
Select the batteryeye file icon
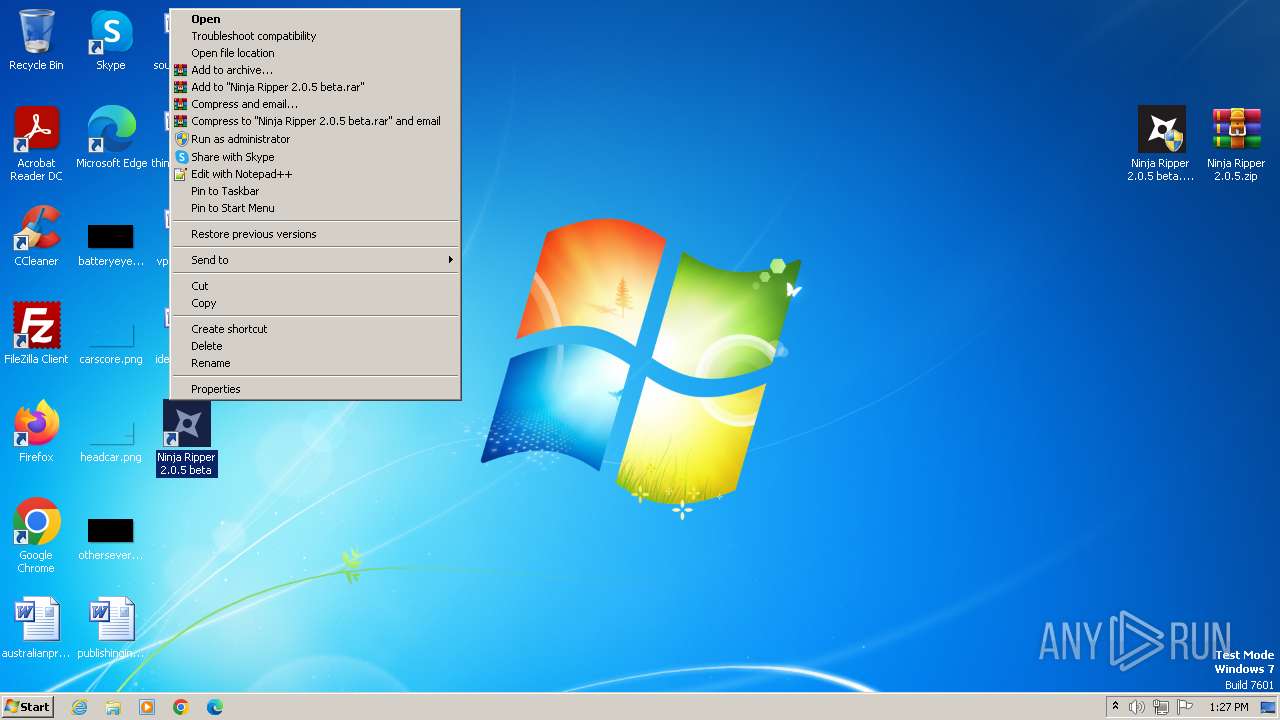111,245
